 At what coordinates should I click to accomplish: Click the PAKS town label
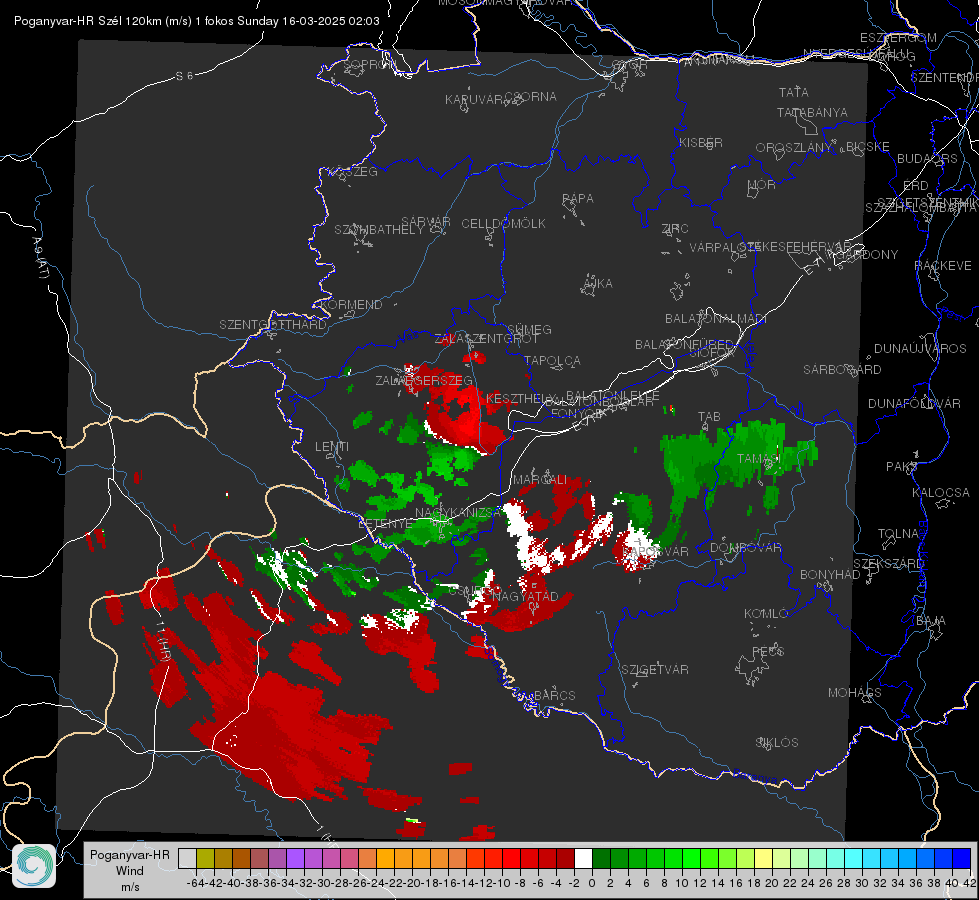click(x=902, y=467)
